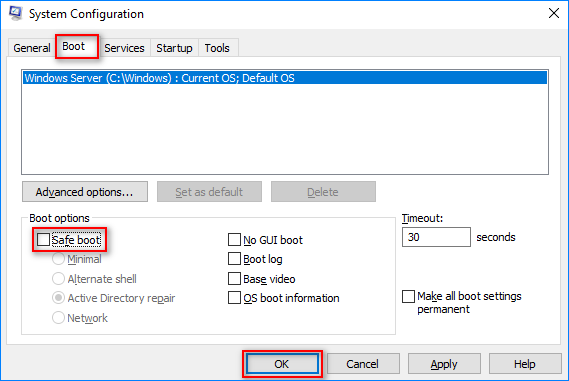Open Advanced options dialog
Viewport: 569px width, 381px height.
85,192
